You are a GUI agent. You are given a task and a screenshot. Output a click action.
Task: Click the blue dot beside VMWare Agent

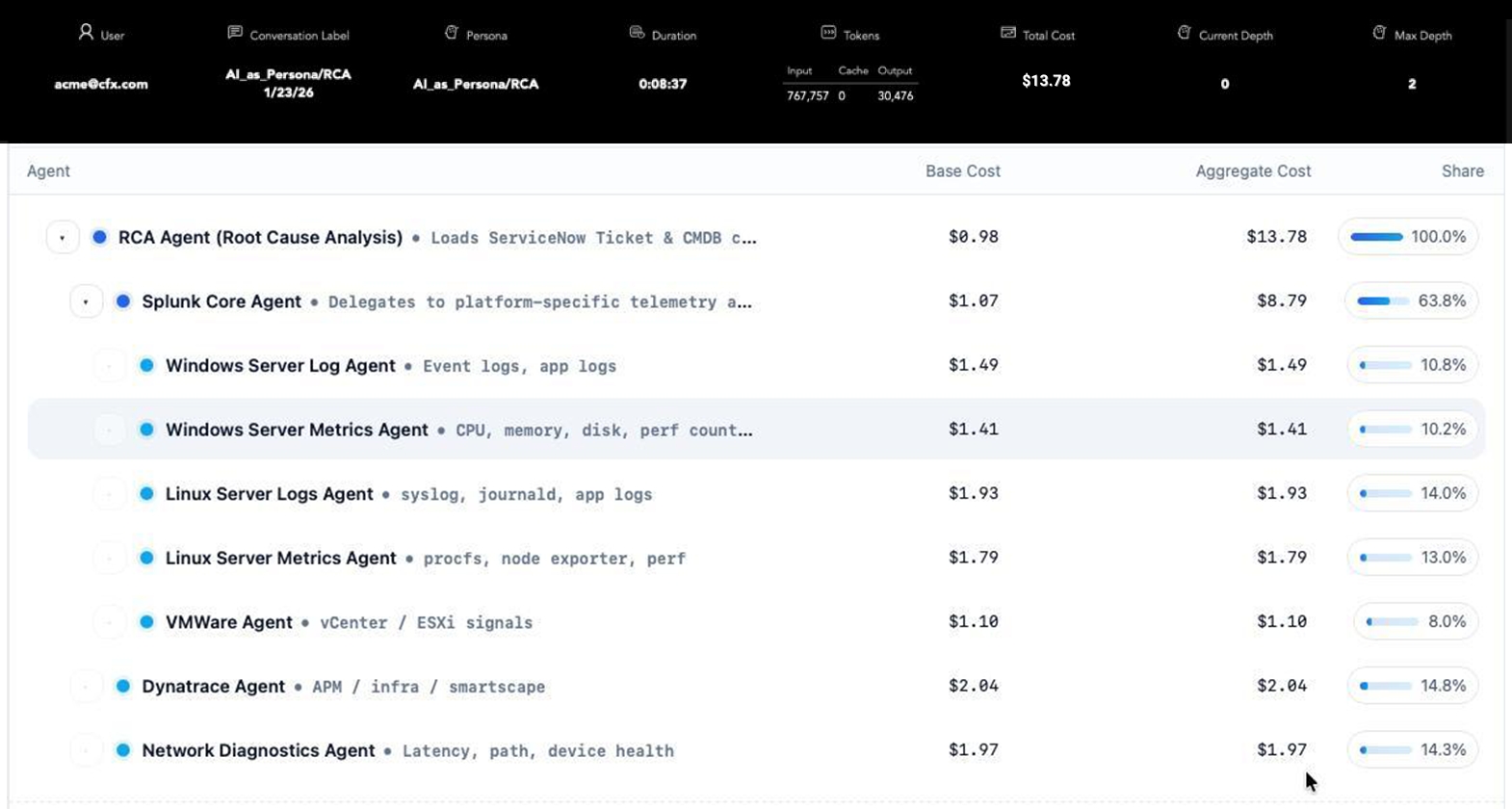146,622
